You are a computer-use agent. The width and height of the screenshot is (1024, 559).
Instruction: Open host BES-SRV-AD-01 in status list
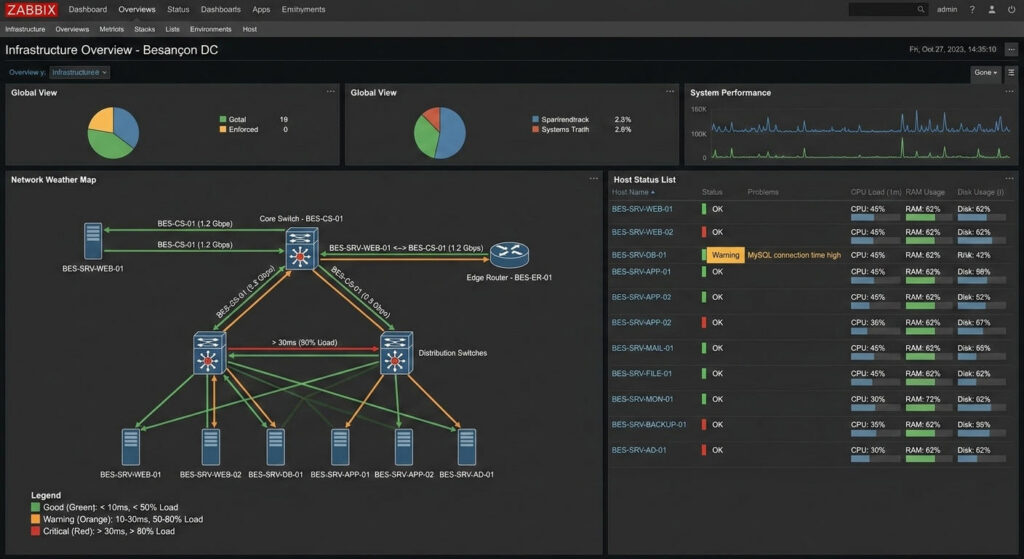[639, 450]
